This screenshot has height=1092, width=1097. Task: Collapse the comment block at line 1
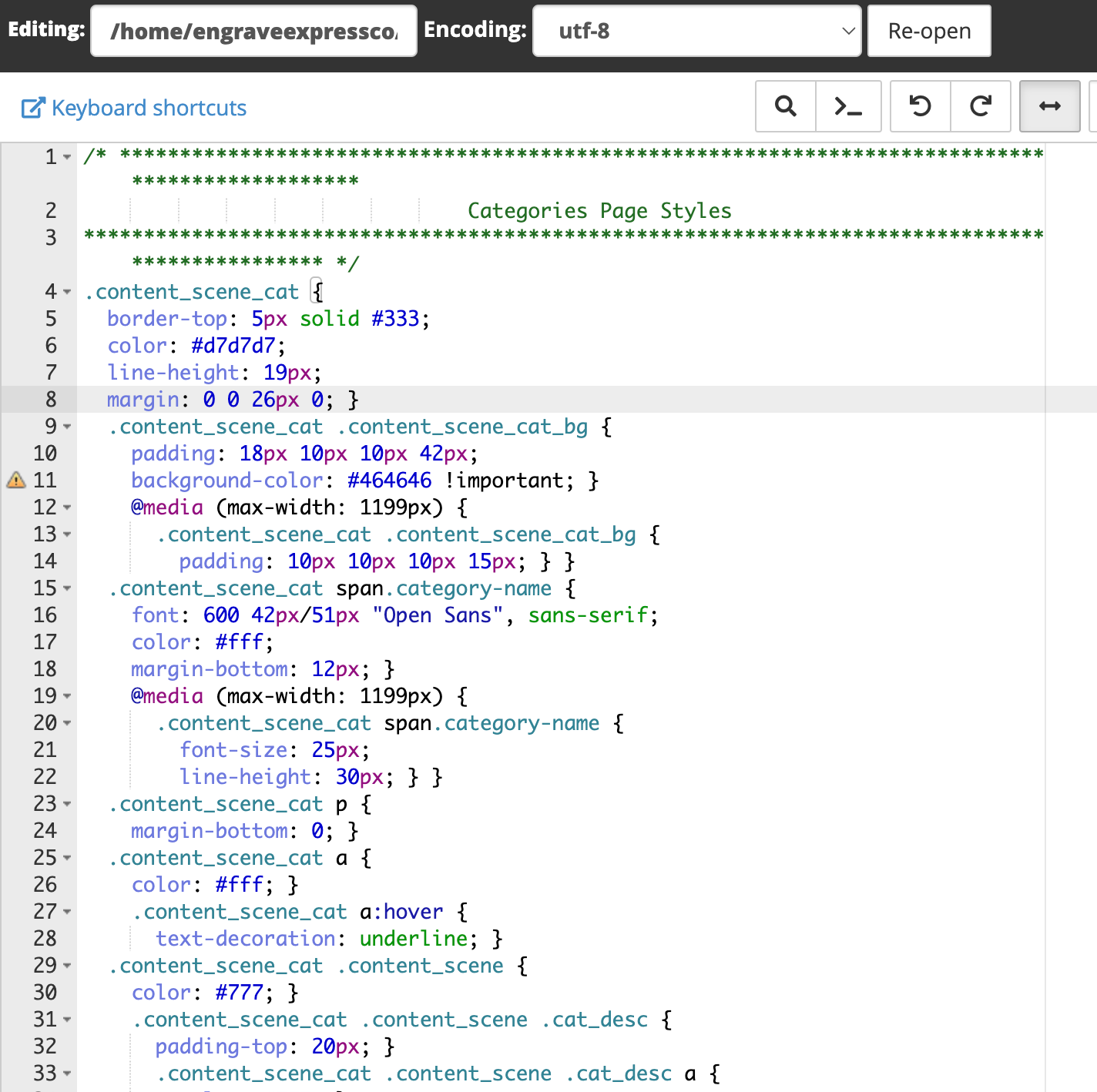click(x=68, y=157)
